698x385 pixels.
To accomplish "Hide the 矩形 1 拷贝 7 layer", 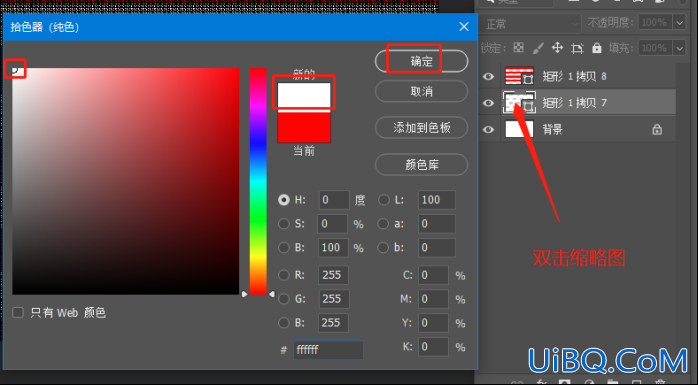I will (x=488, y=103).
